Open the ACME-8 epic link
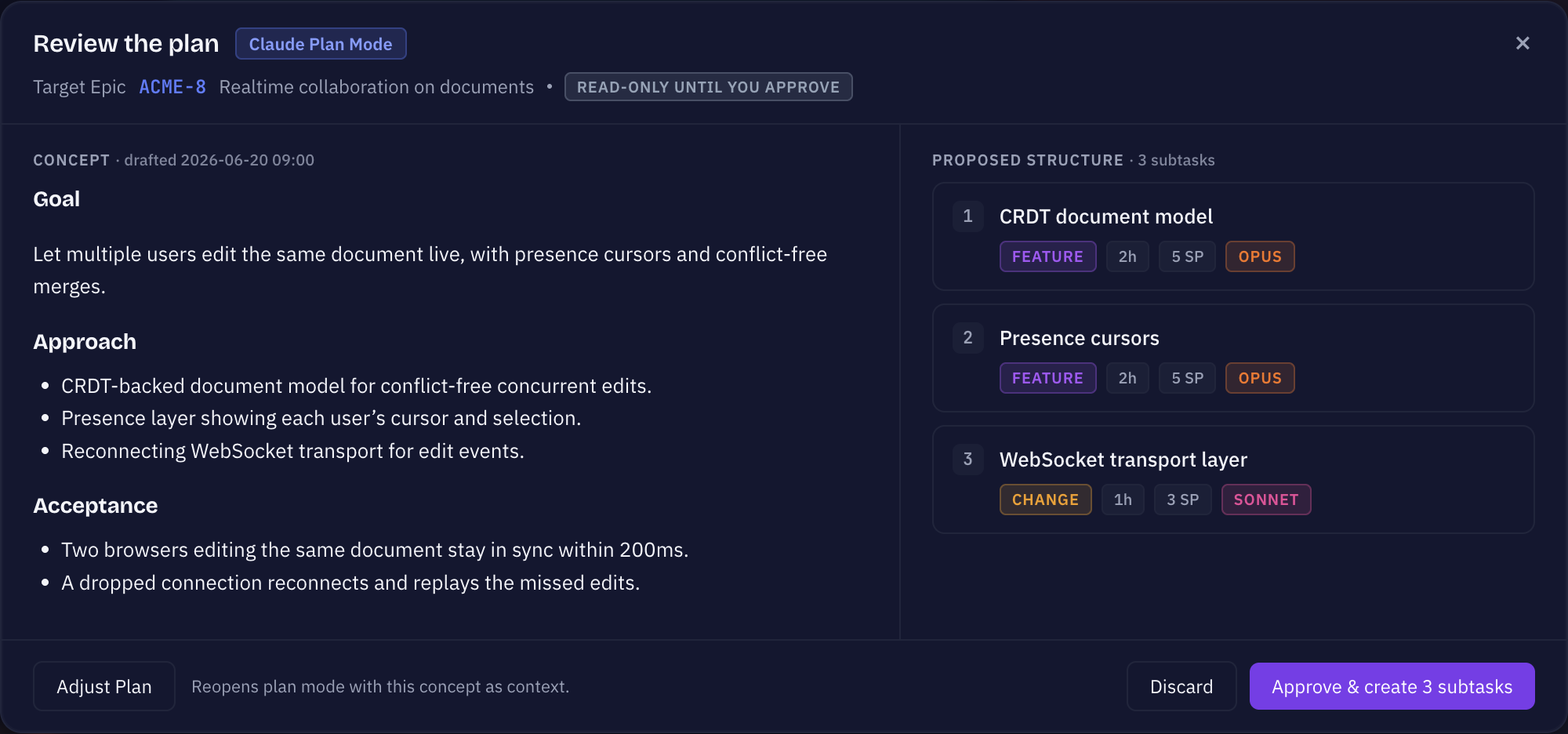The height and width of the screenshot is (734, 1568). click(172, 87)
